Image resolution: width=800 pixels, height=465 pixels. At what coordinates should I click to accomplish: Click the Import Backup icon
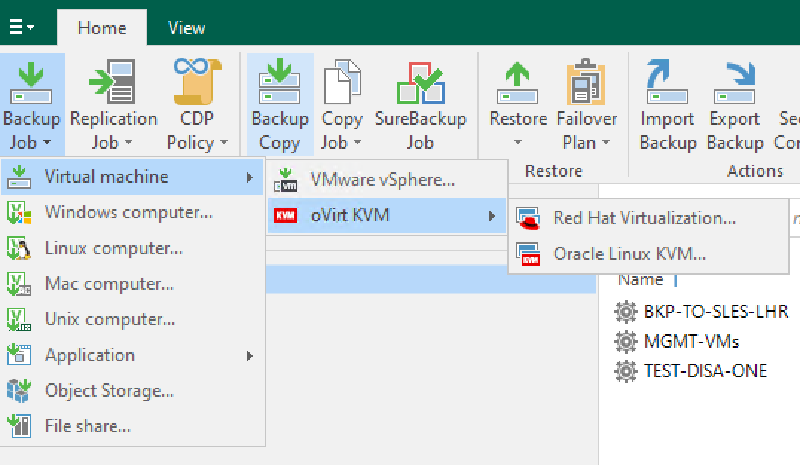coord(667,82)
